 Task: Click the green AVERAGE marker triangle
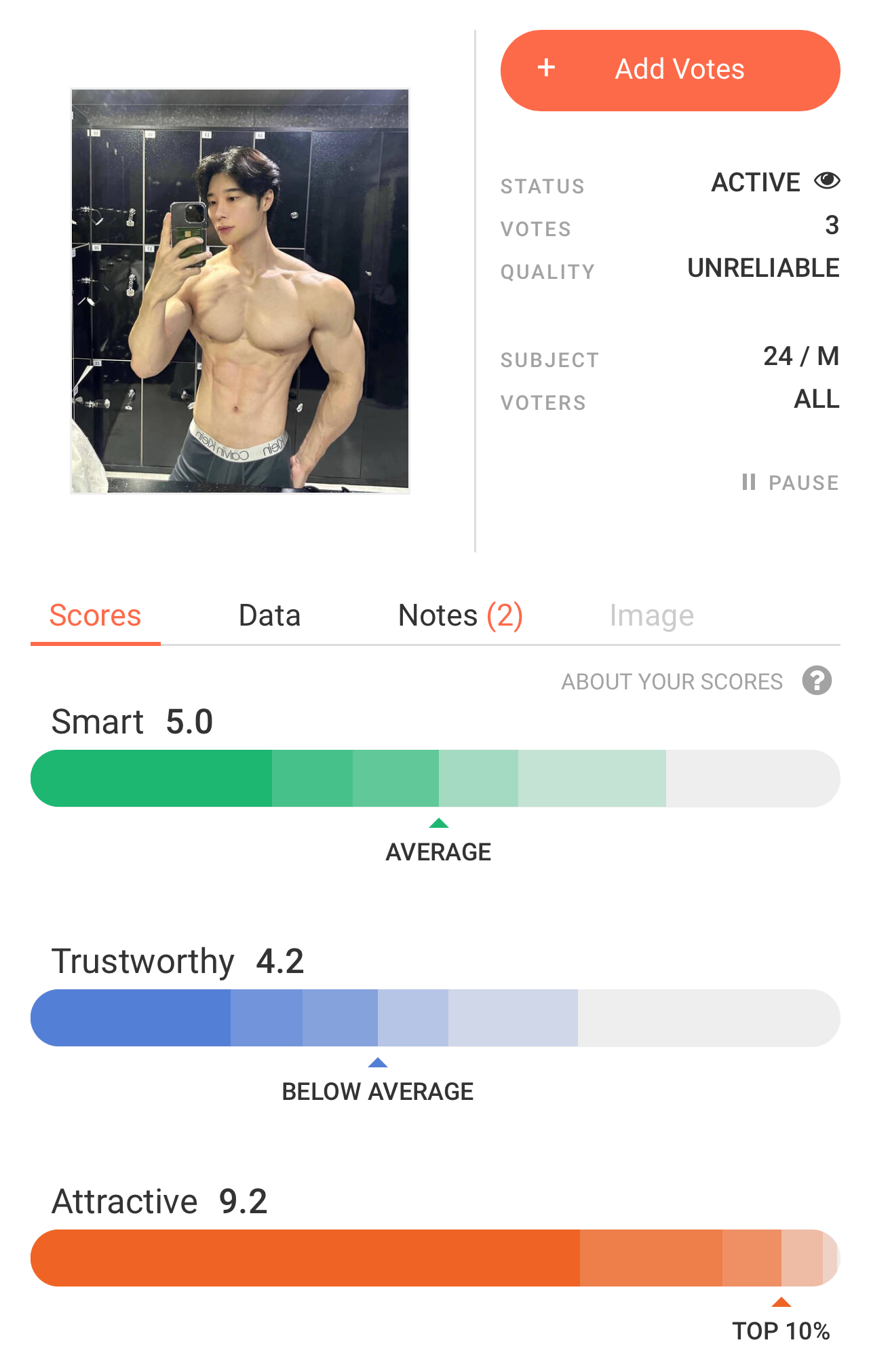pyautogui.click(x=439, y=823)
